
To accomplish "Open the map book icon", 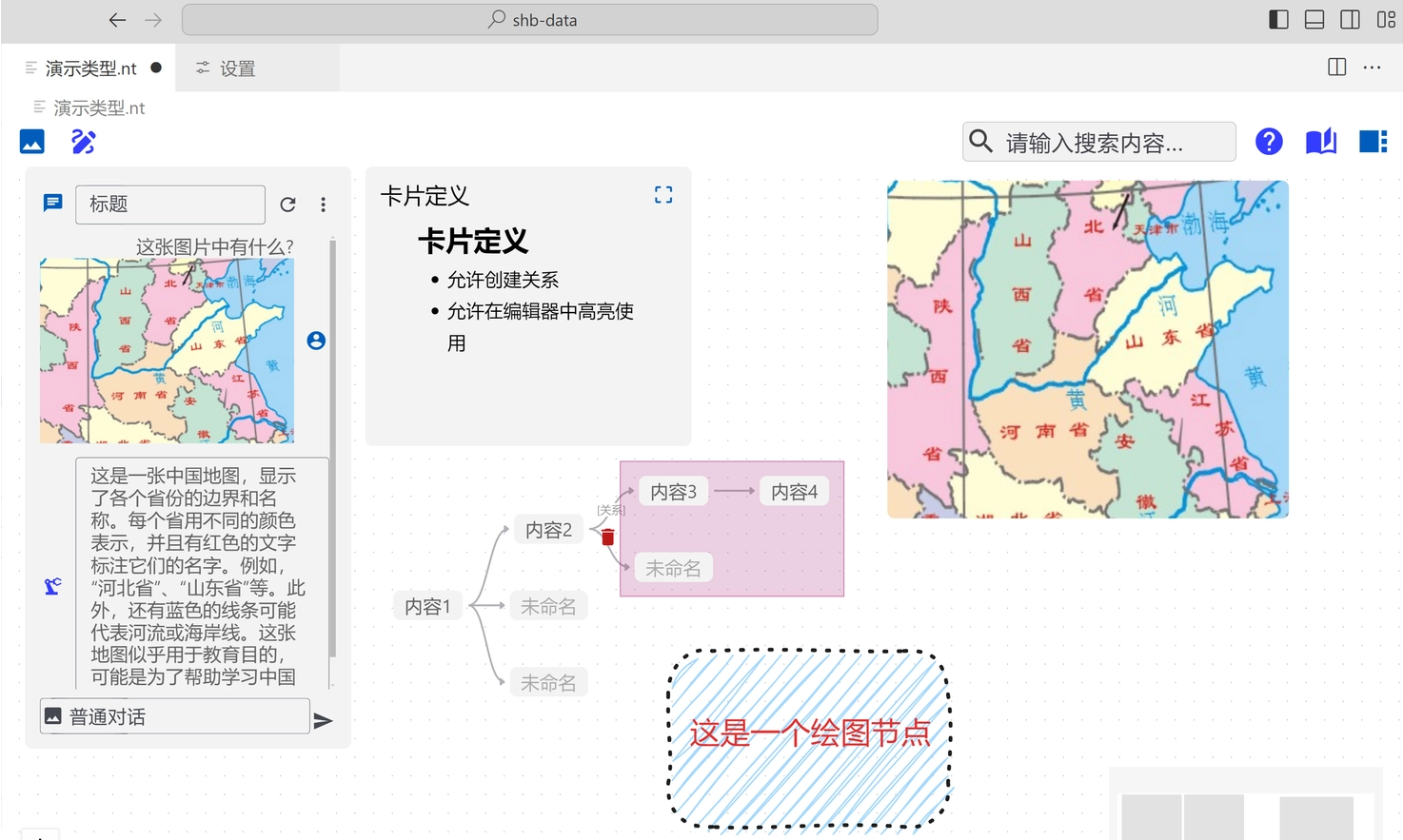I will (x=1320, y=142).
